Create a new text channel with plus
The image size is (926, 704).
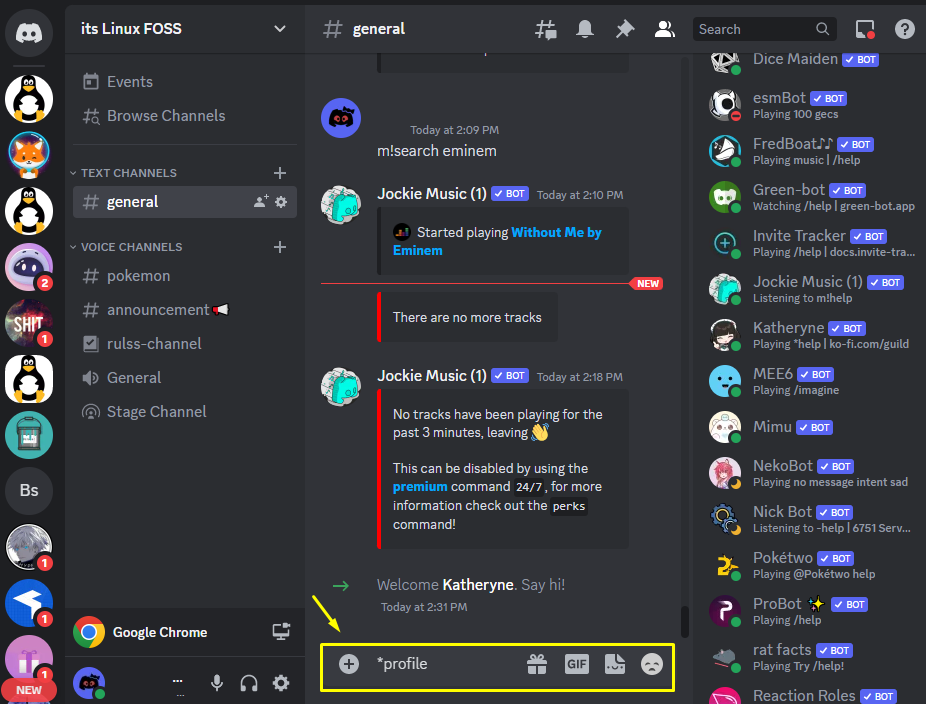280,173
